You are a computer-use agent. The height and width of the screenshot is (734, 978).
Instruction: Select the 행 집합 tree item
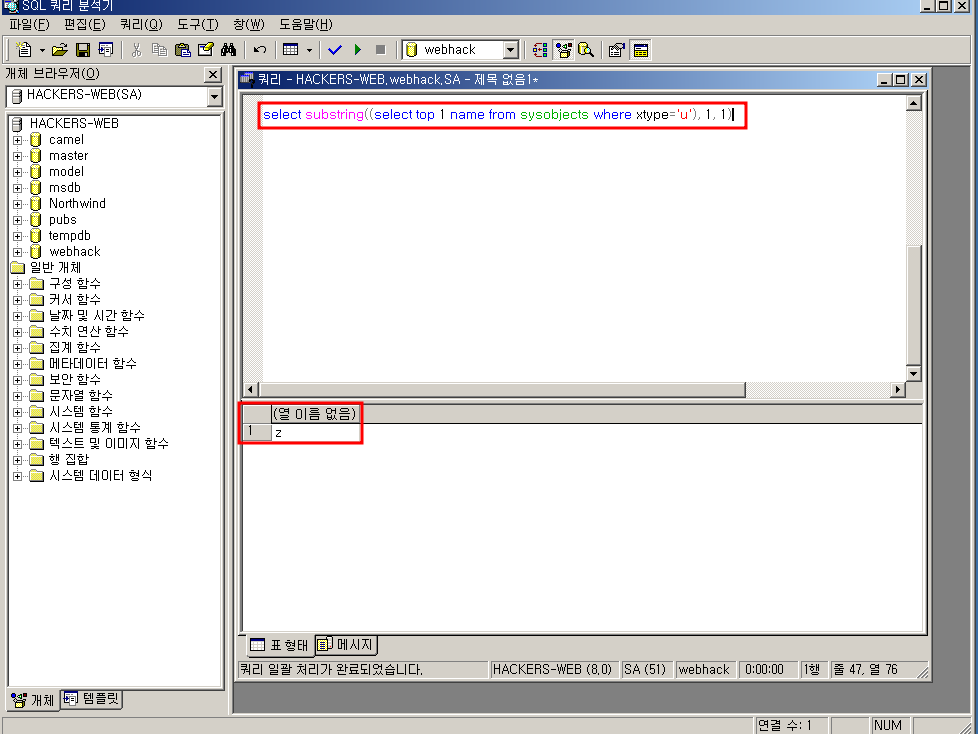click(x=69, y=460)
